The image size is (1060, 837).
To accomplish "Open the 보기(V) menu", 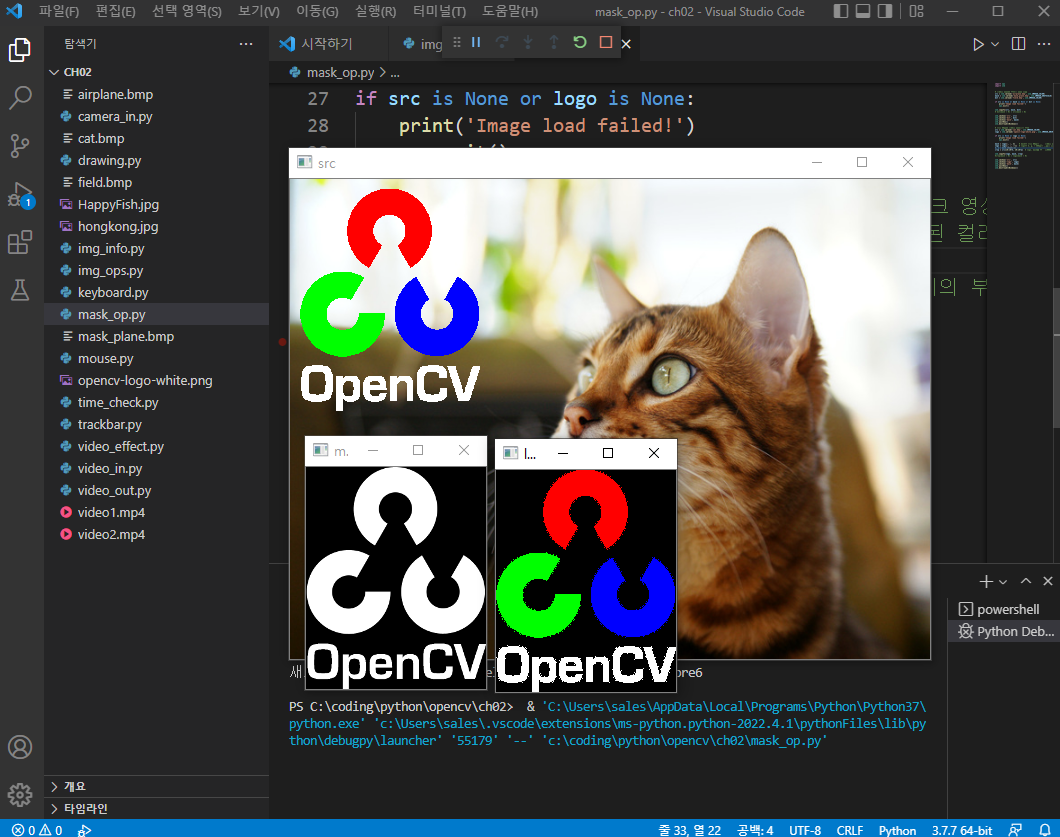I will pyautogui.click(x=259, y=11).
